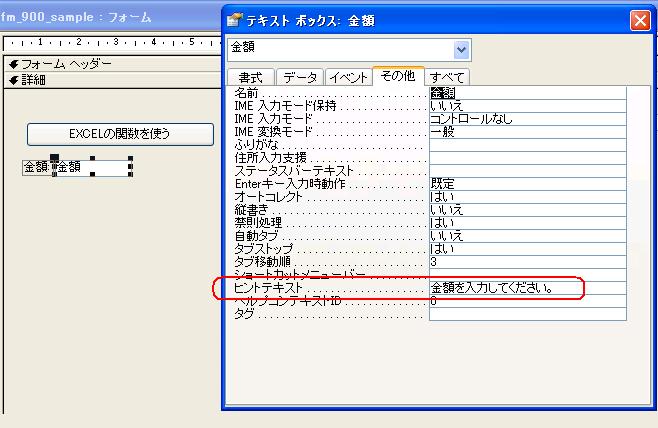Viewport: 658px width, 428px height.
Task: Click the EXCELの関数を使う button on form
Action: coord(119,134)
